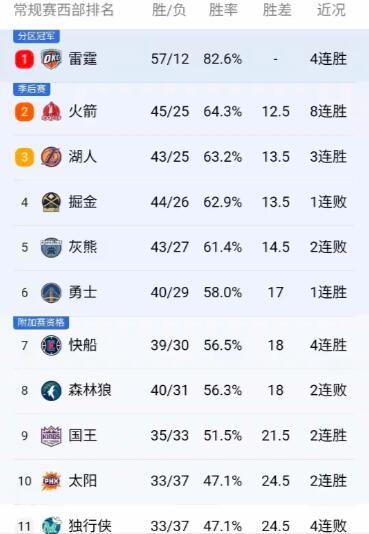Tap the 附加赛资格 label tag
Image resolution: width=369 pixels, height=534 pixels.
[41, 322]
